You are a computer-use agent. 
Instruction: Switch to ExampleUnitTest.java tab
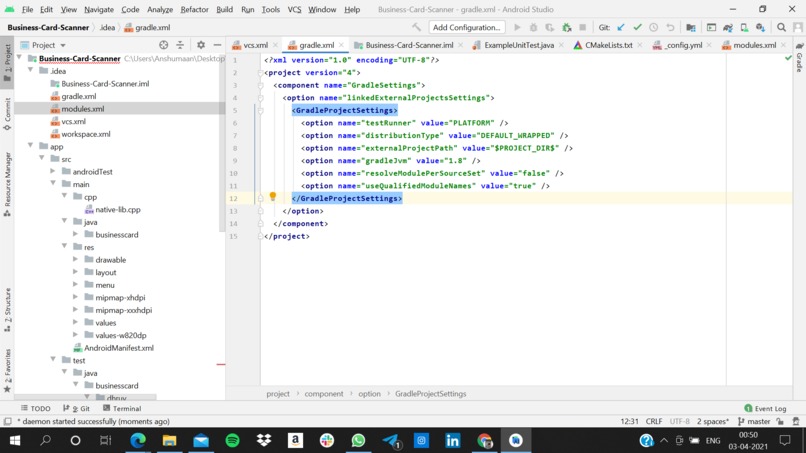(519, 45)
